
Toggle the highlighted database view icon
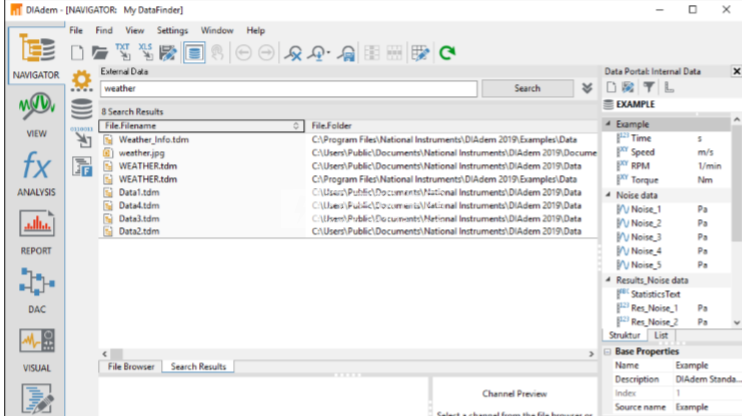pos(194,53)
